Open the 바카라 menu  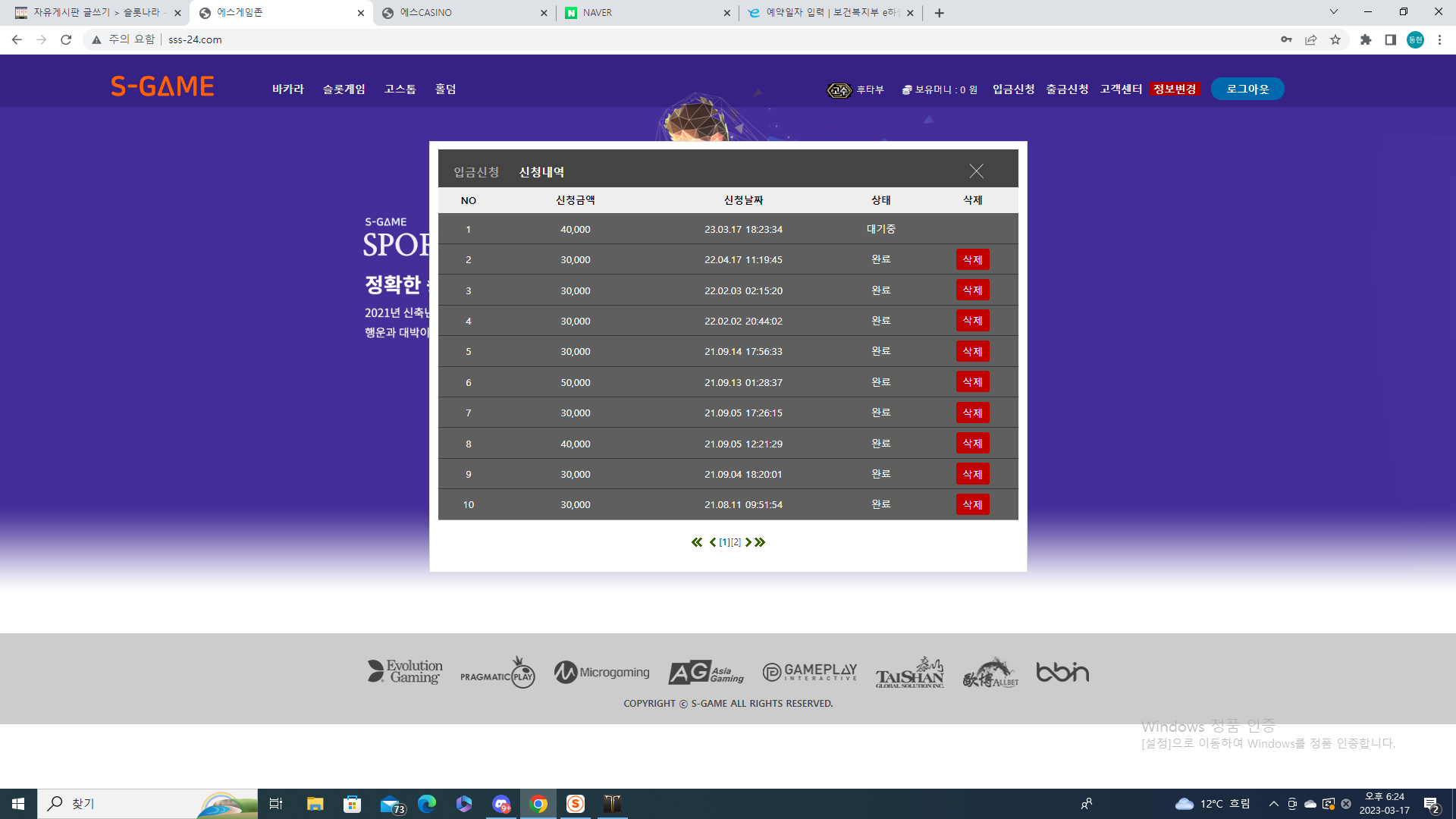click(288, 89)
